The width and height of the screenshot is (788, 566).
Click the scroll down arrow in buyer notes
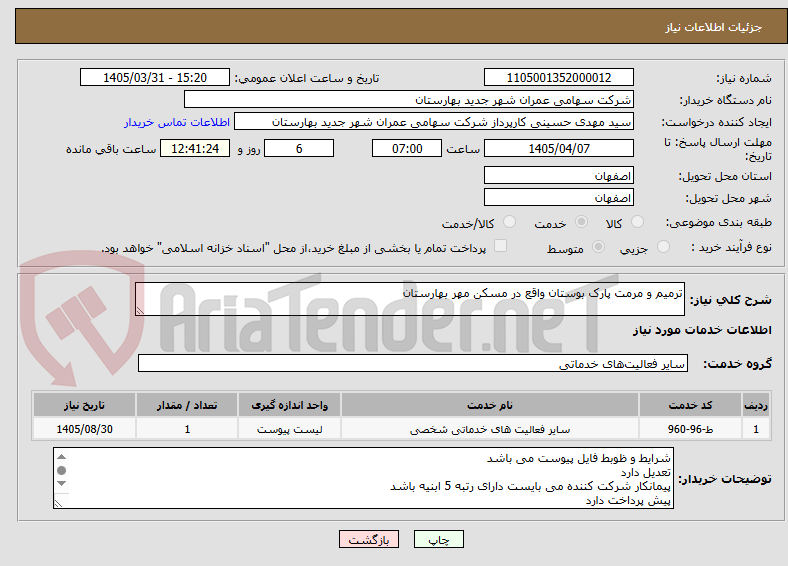coord(61,484)
